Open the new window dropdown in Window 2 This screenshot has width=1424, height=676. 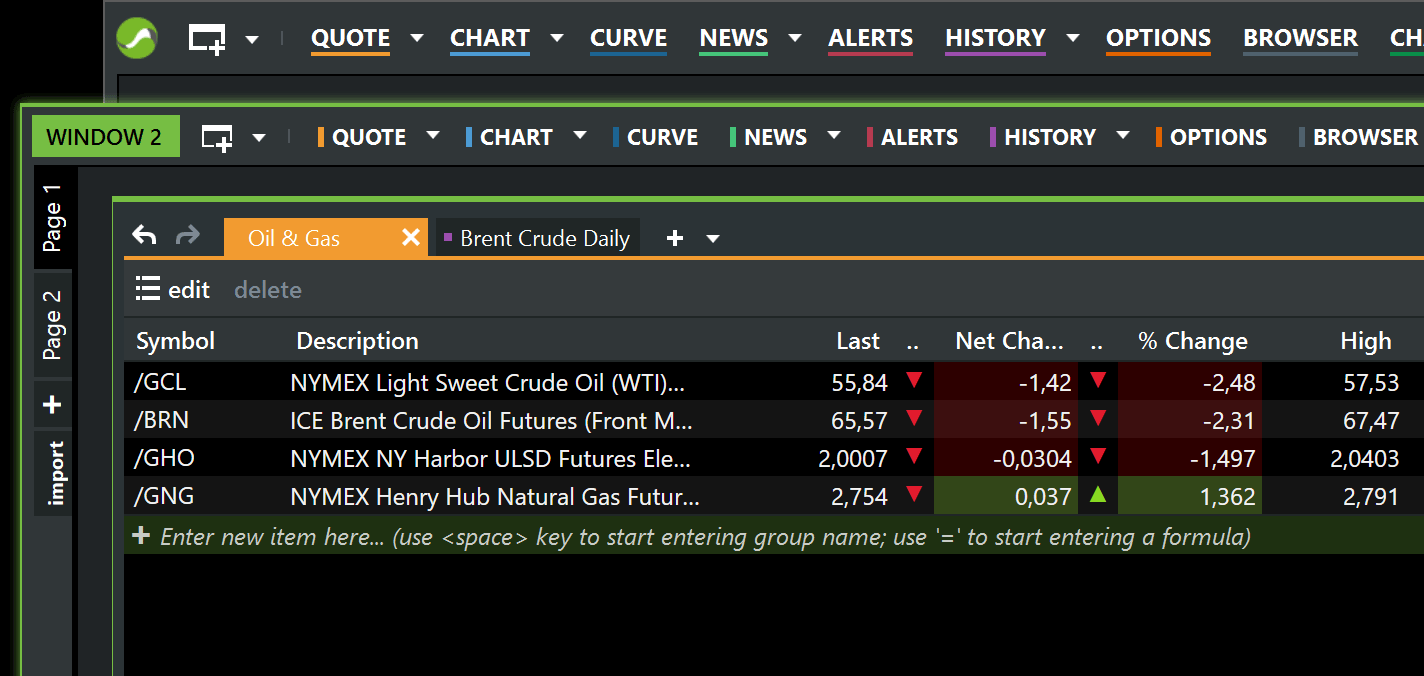click(259, 138)
